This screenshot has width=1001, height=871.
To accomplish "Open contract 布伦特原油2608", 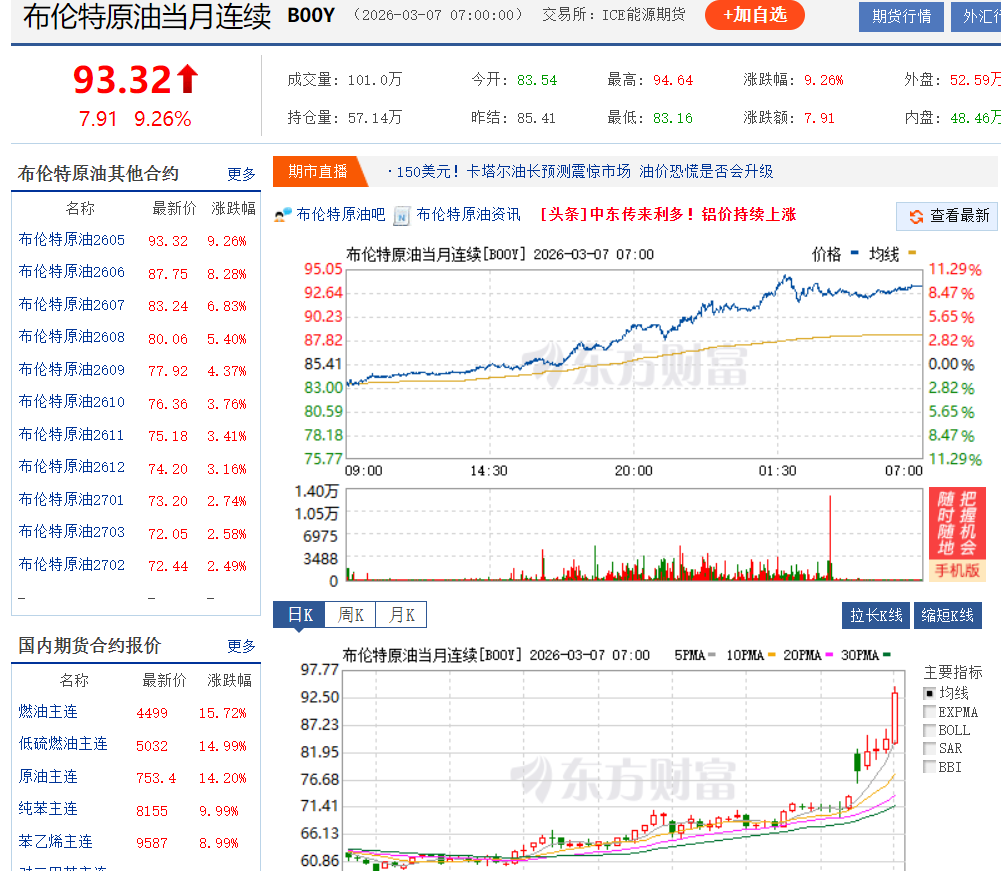I will (x=72, y=337).
